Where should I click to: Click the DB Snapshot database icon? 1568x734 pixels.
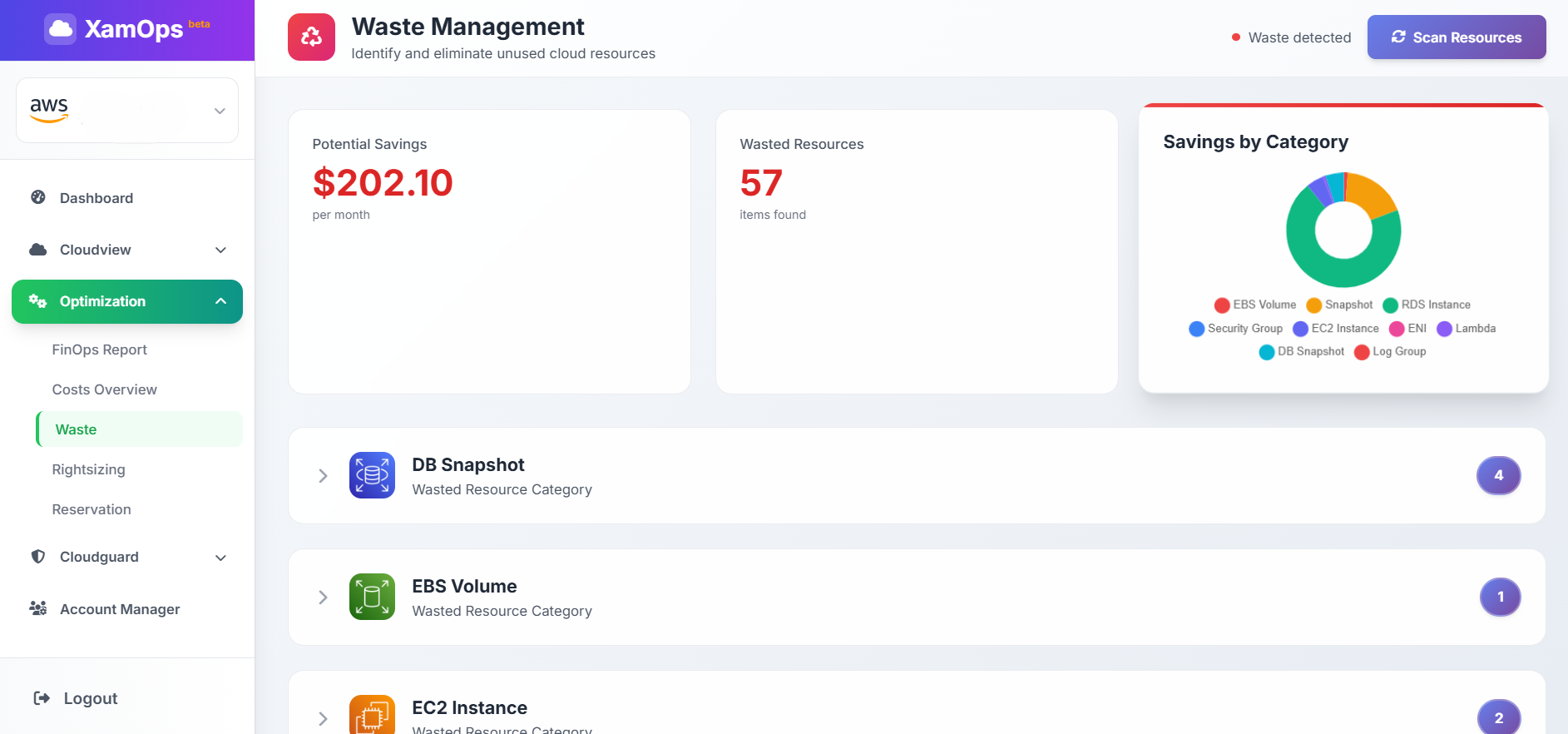click(x=372, y=475)
